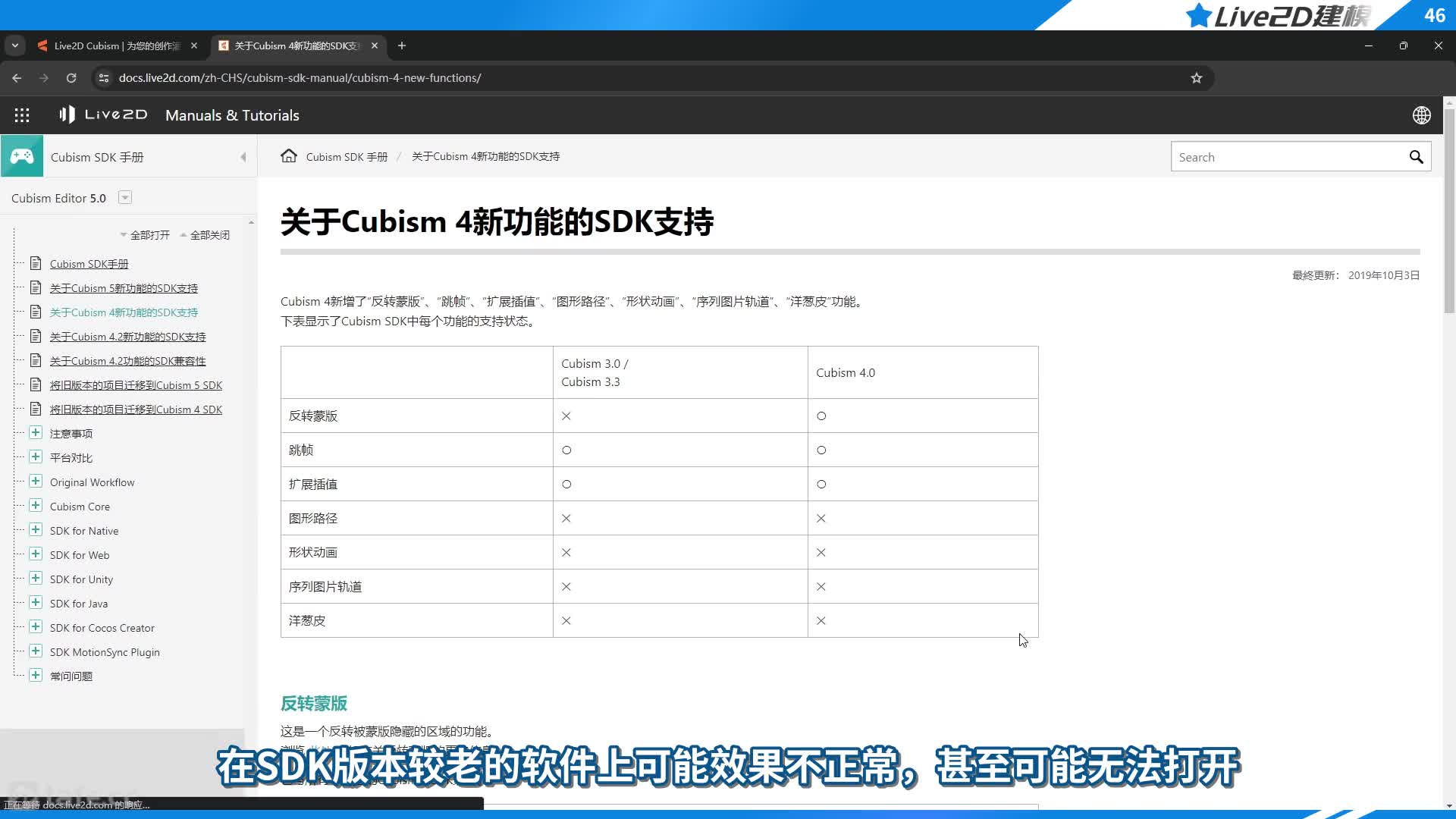Click 全部打开 to expand all

pos(145,235)
